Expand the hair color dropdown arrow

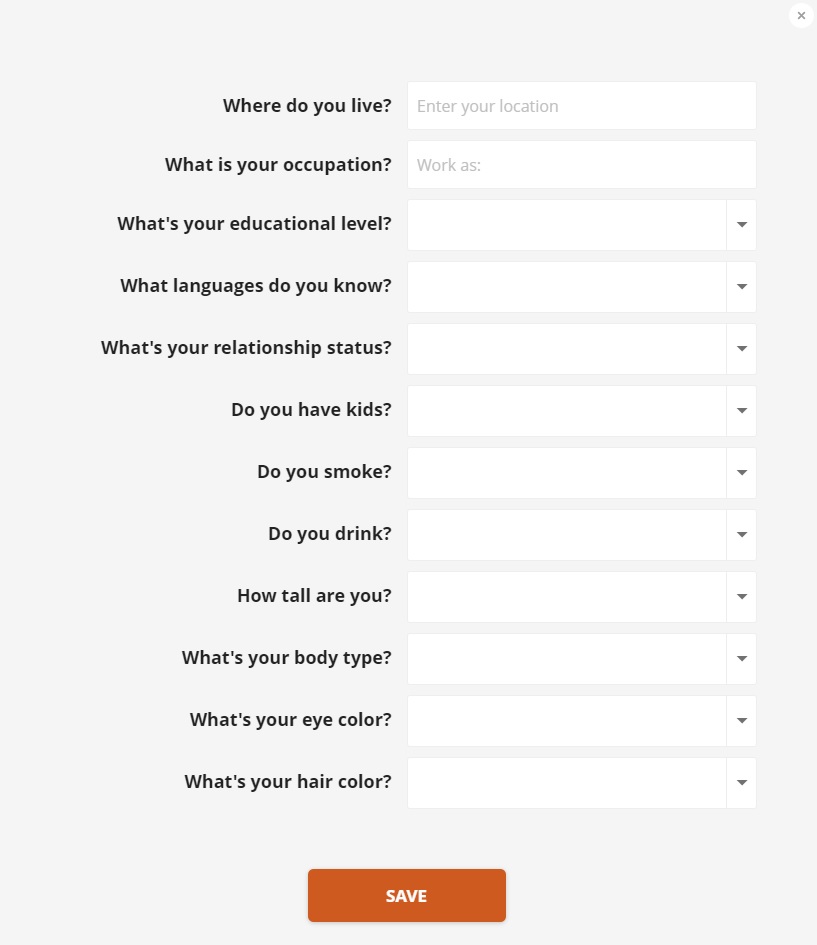742,783
